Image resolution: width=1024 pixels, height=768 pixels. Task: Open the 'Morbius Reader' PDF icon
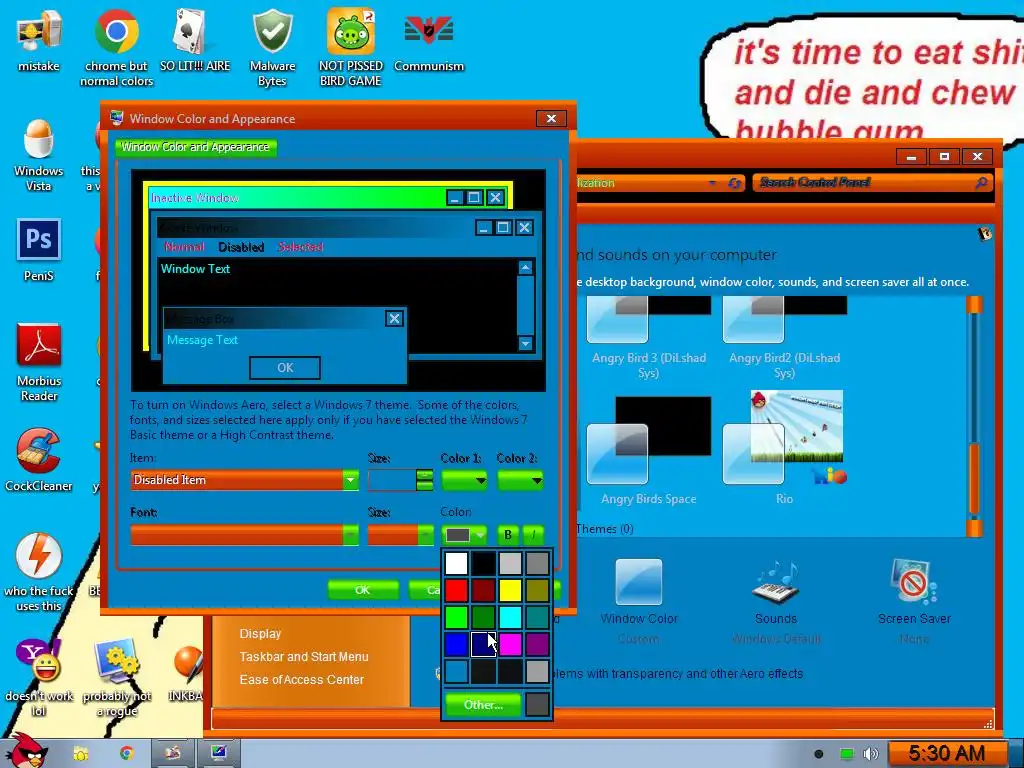click(x=39, y=362)
